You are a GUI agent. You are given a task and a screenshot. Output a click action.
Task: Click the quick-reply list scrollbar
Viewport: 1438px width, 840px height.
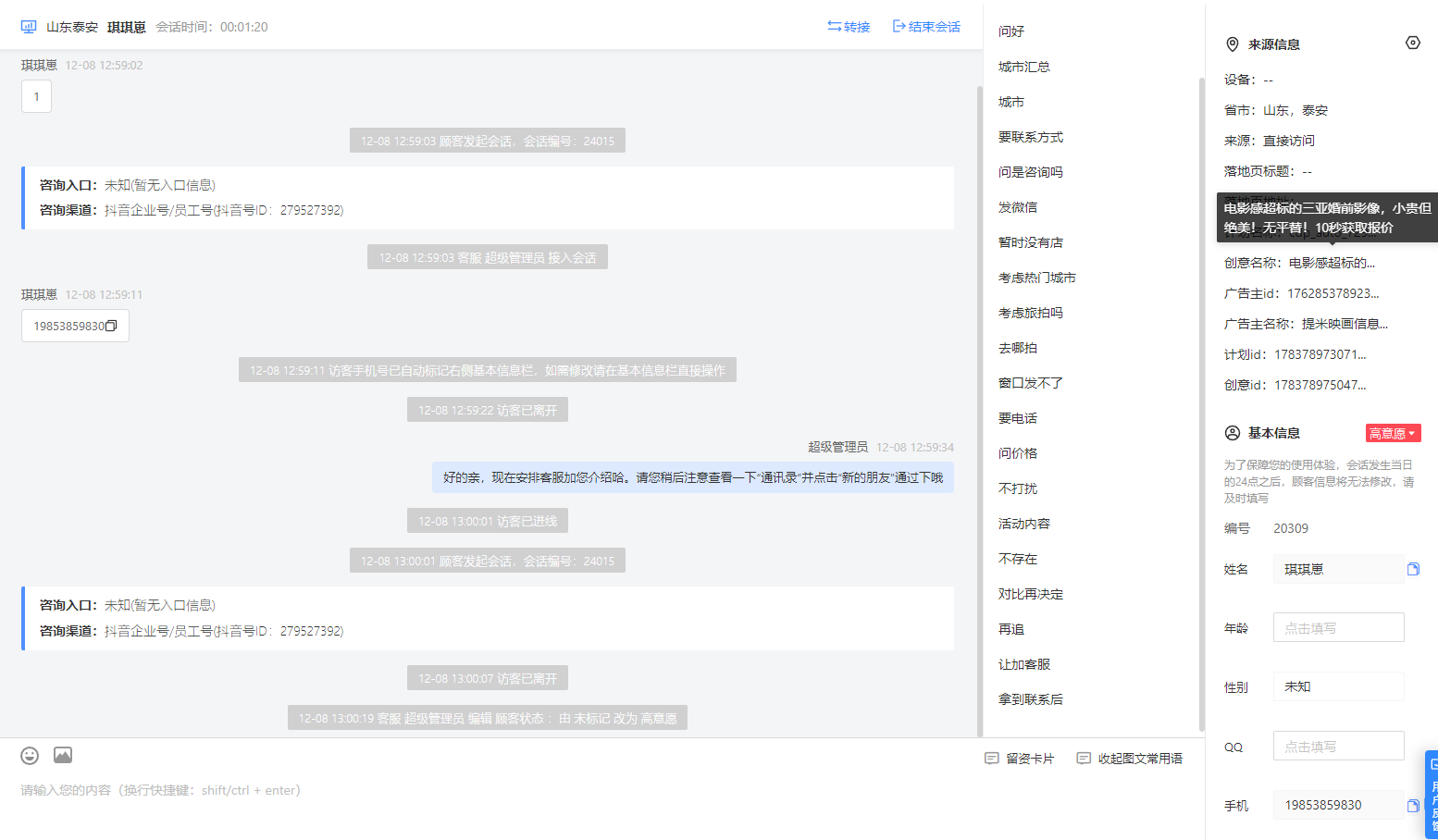pos(1201,402)
